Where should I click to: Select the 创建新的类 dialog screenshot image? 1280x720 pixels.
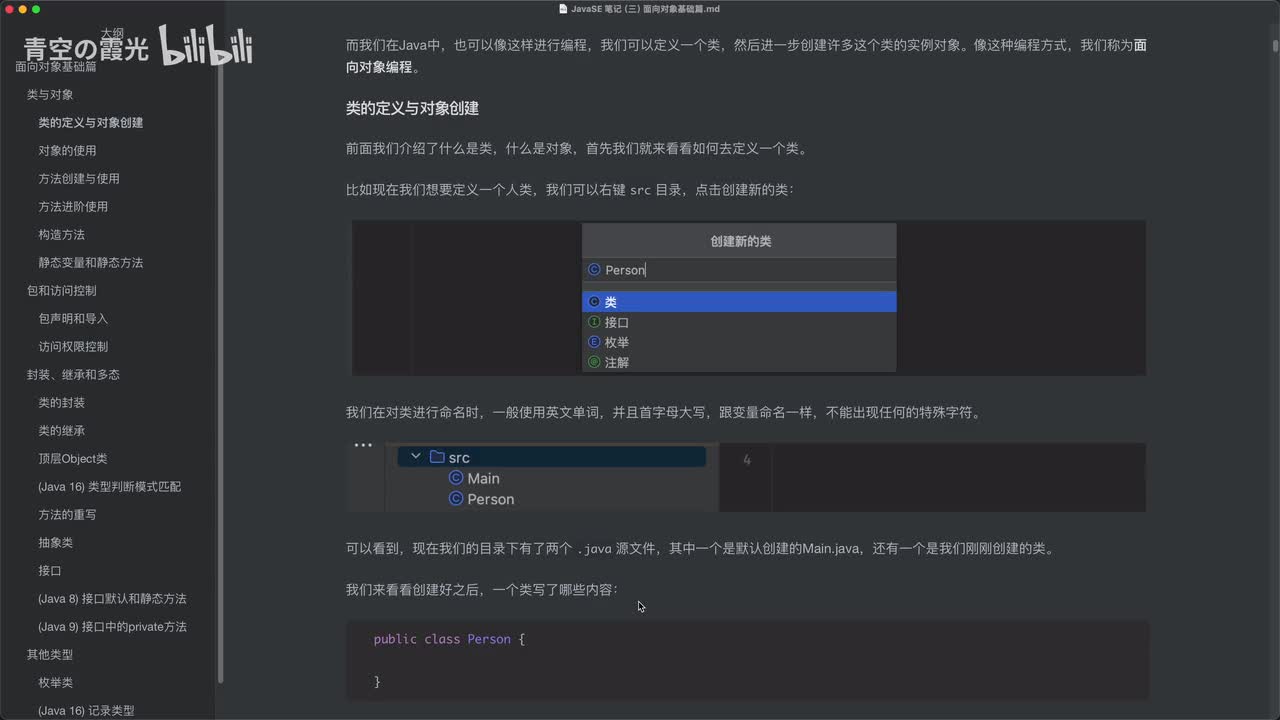pyautogui.click(x=749, y=298)
